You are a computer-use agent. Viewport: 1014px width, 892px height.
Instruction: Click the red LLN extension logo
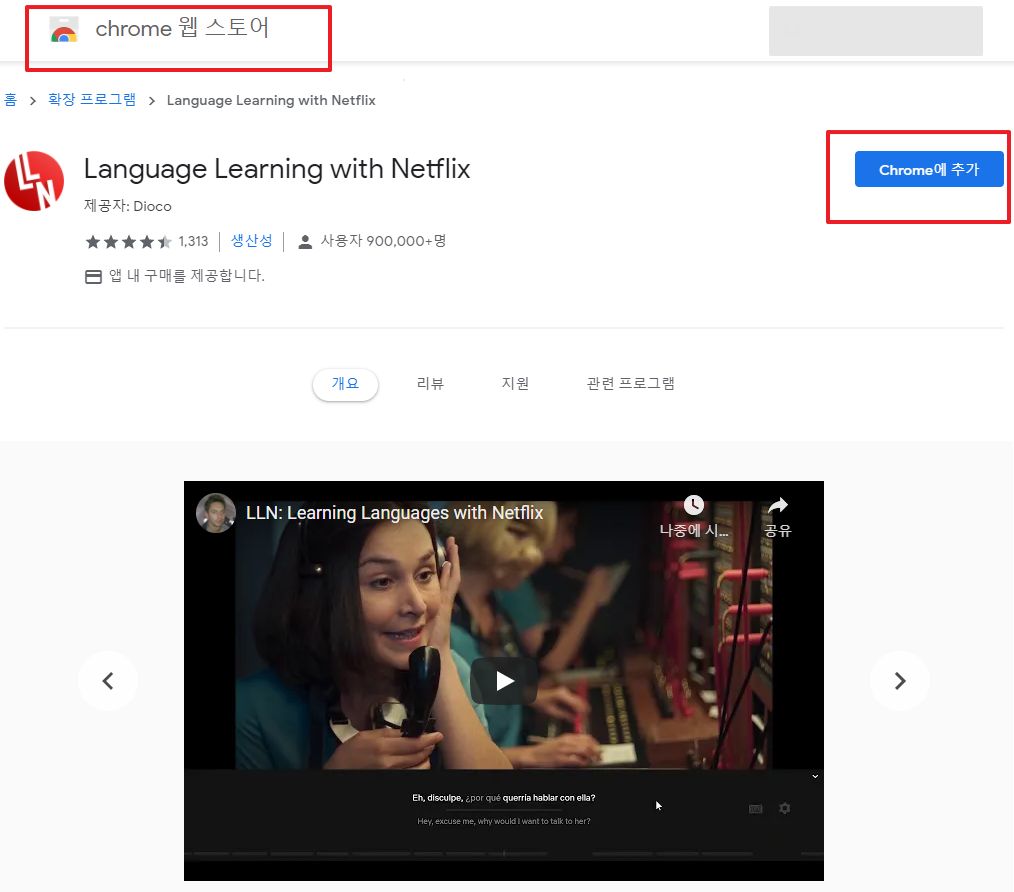[x=34, y=181]
